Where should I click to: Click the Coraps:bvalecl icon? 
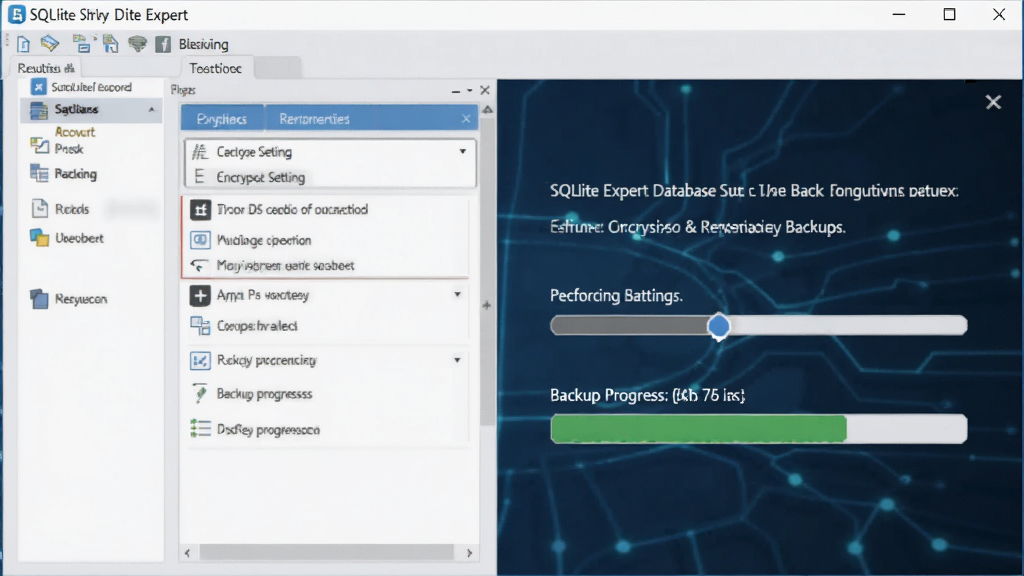(x=200, y=325)
